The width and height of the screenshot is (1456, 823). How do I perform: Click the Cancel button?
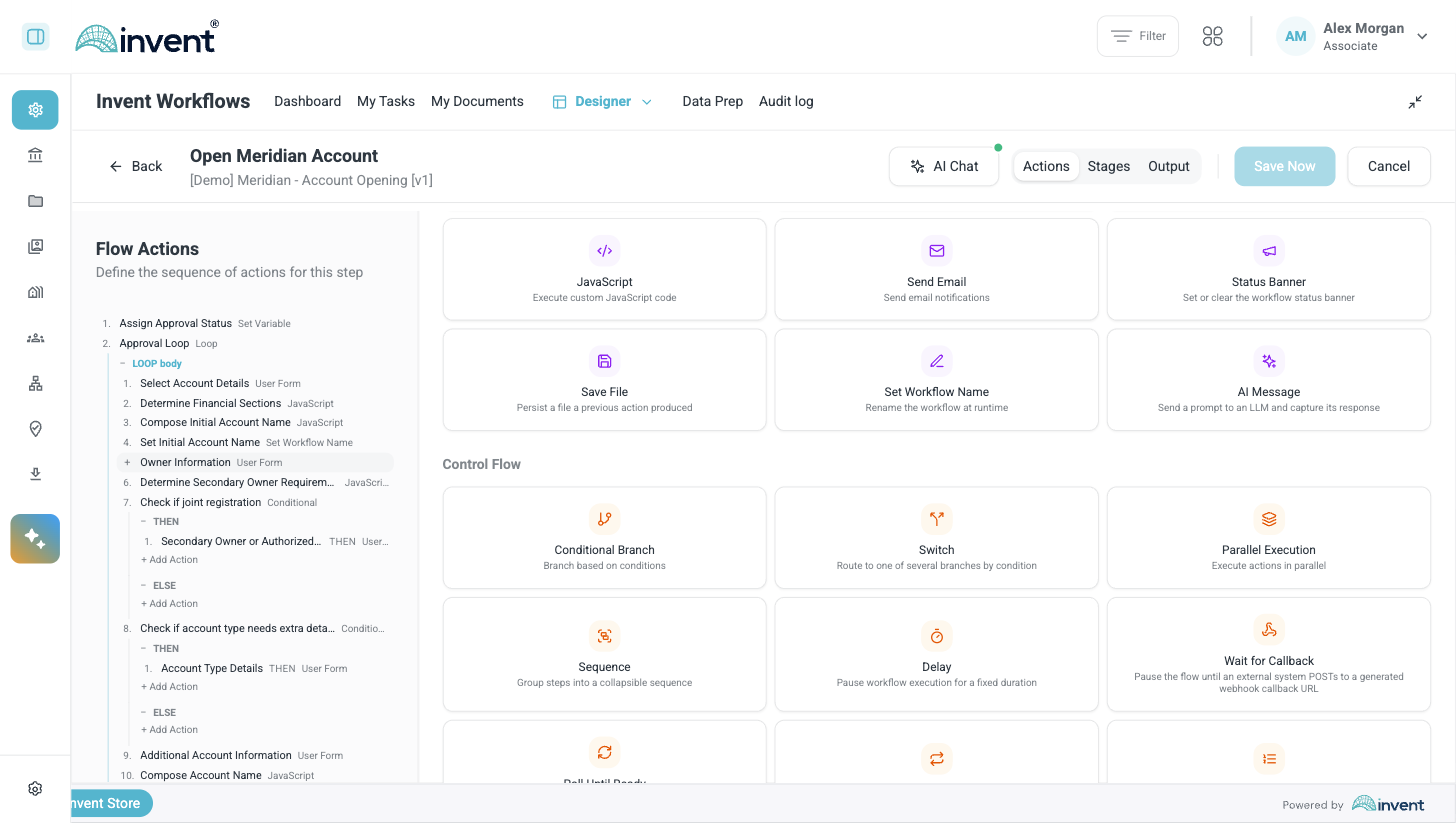[x=1388, y=166]
